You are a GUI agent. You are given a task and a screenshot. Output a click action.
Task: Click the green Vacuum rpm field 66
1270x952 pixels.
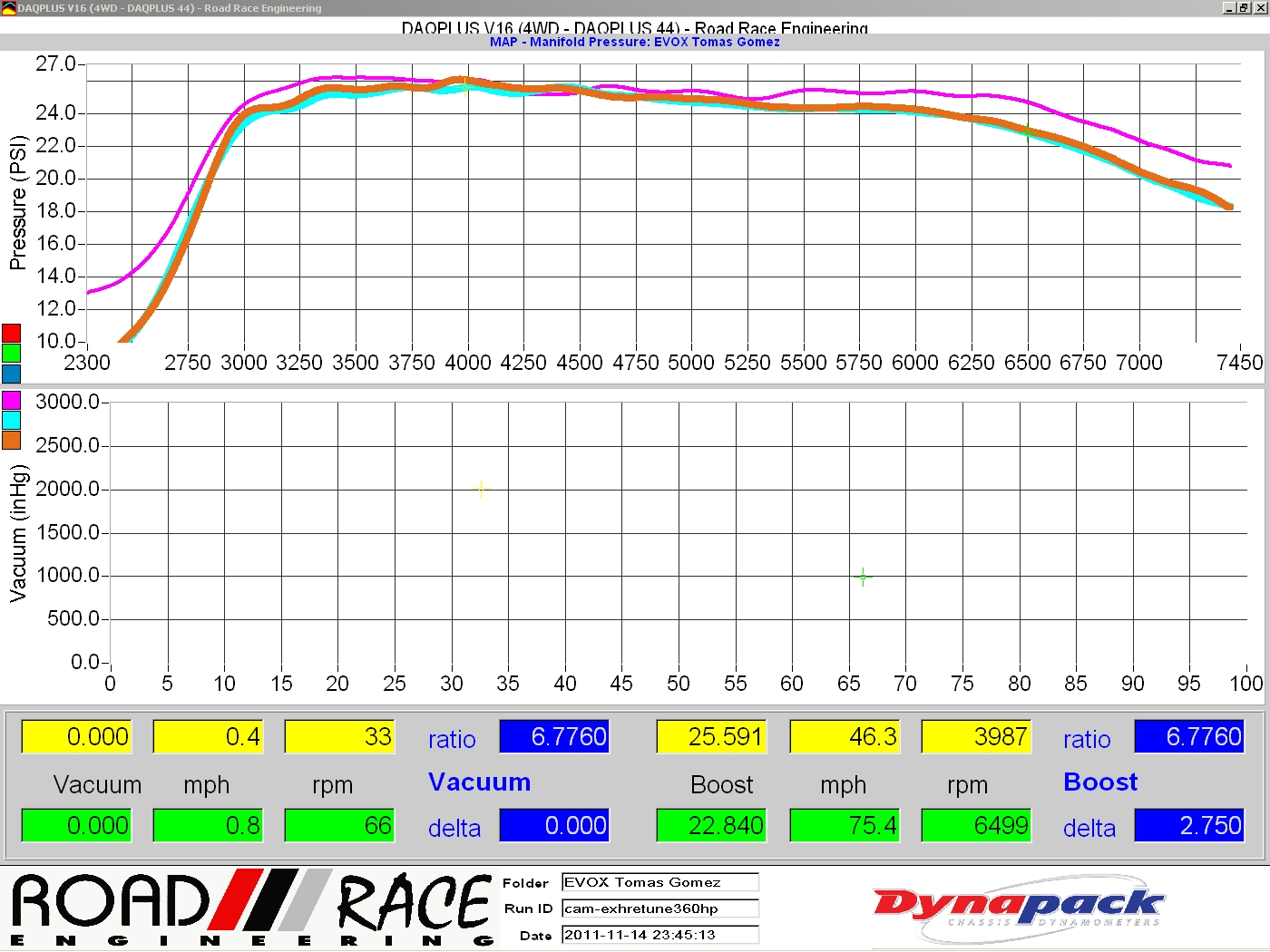pyautogui.click(x=339, y=825)
